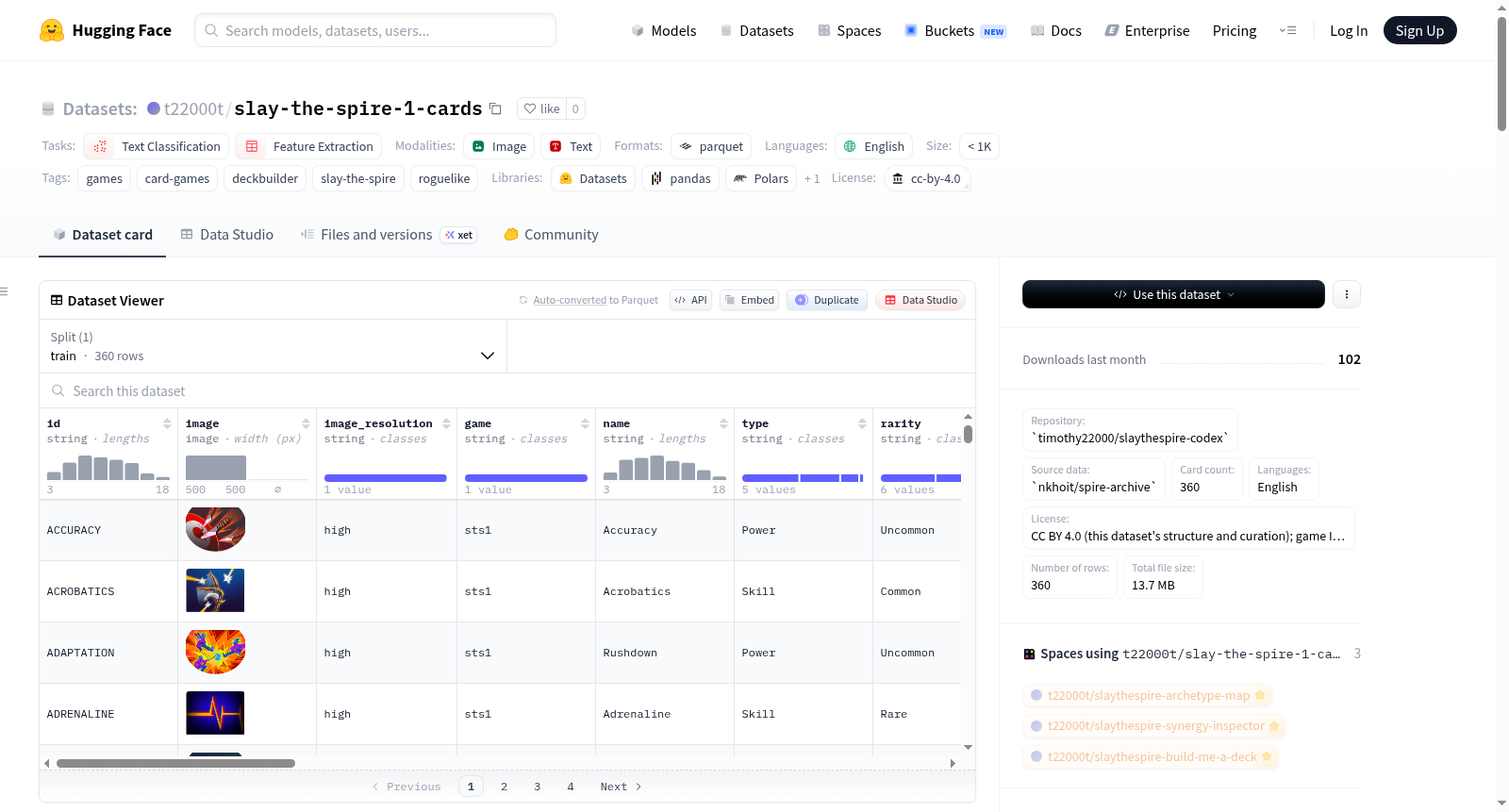Open Spaces in the top navigation

(849, 31)
